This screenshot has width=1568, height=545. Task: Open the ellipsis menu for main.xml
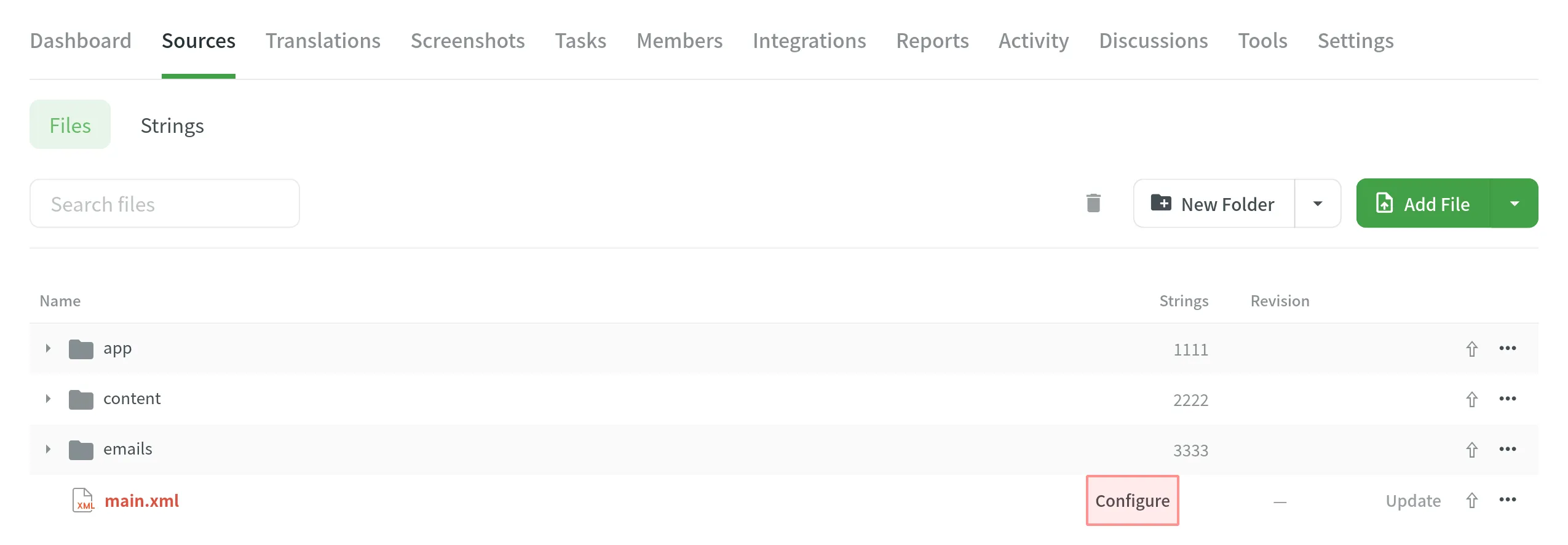point(1508,500)
